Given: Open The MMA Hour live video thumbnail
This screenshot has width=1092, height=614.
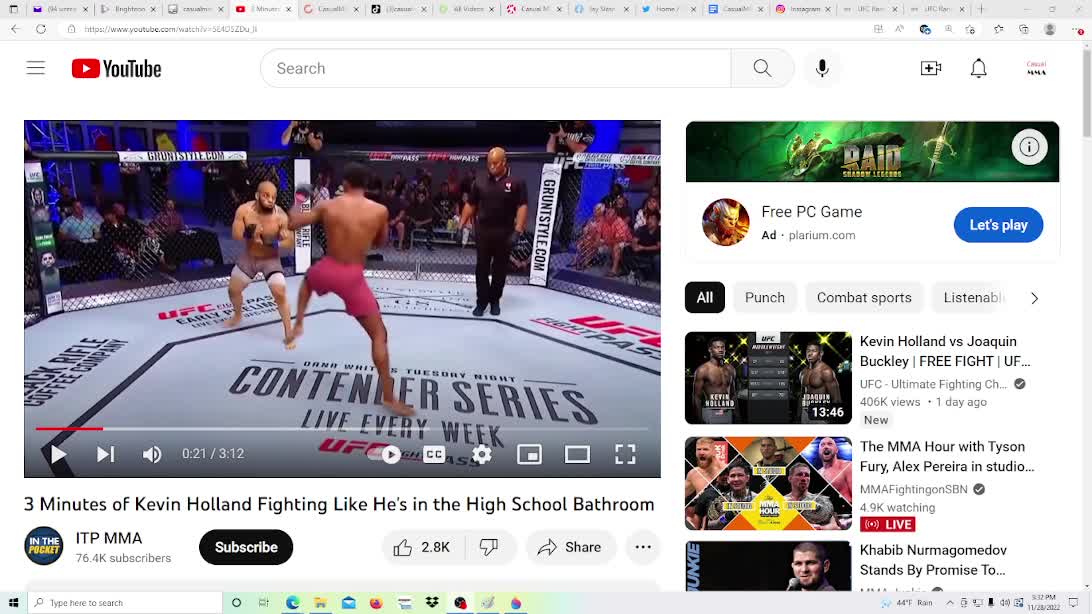Looking at the screenshot, I should pyautogui.click(x=768, y=483).
